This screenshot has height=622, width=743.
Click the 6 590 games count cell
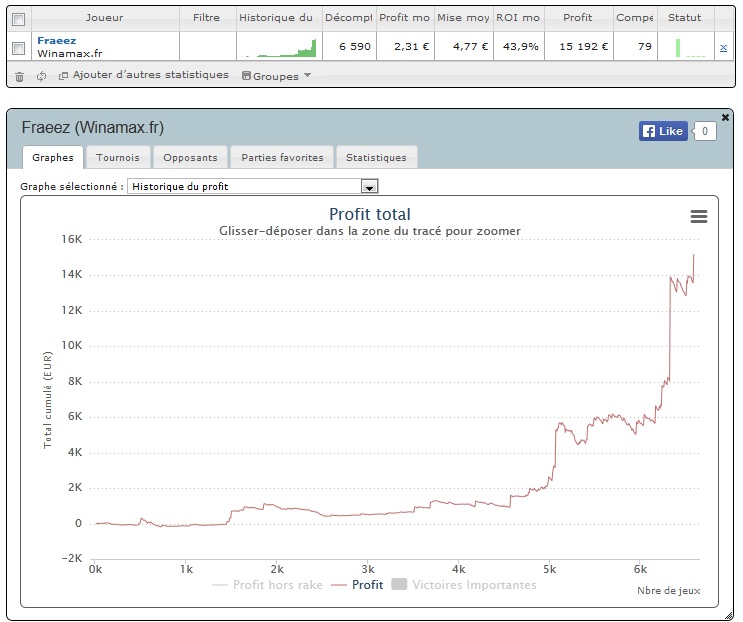350,46
